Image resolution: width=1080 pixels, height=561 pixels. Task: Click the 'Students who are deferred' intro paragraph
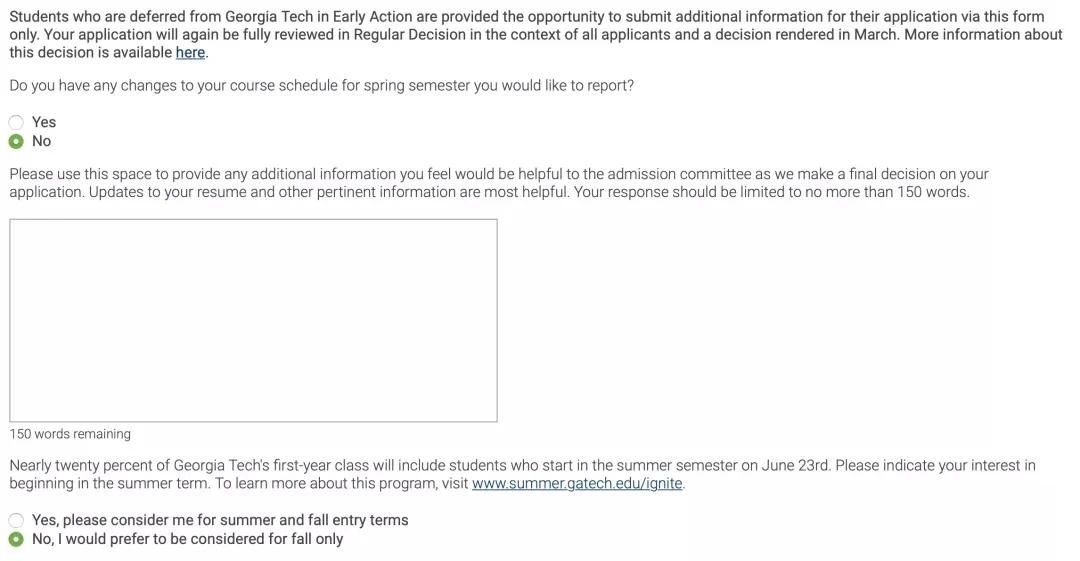point(536,34)
